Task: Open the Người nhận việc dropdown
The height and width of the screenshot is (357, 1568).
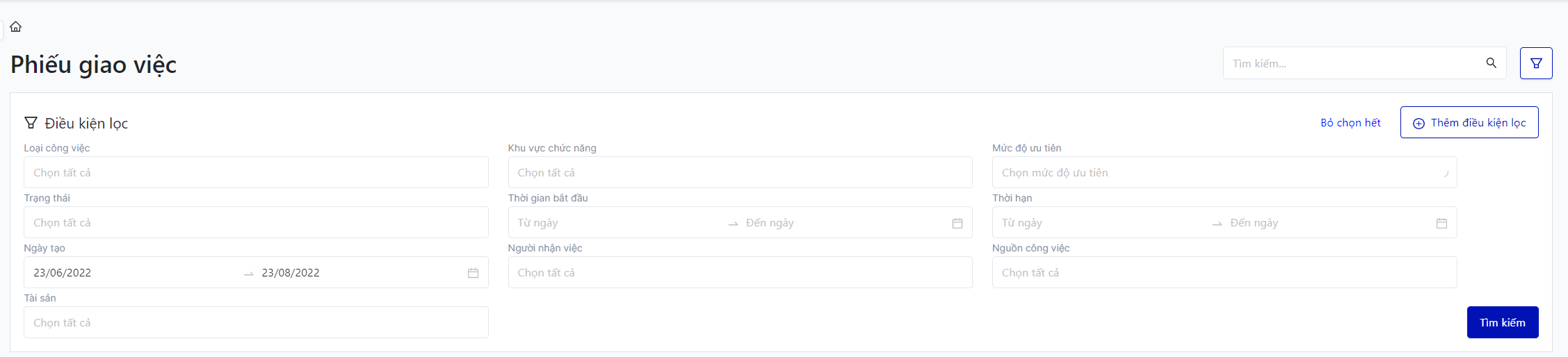Action: point(740,273)
